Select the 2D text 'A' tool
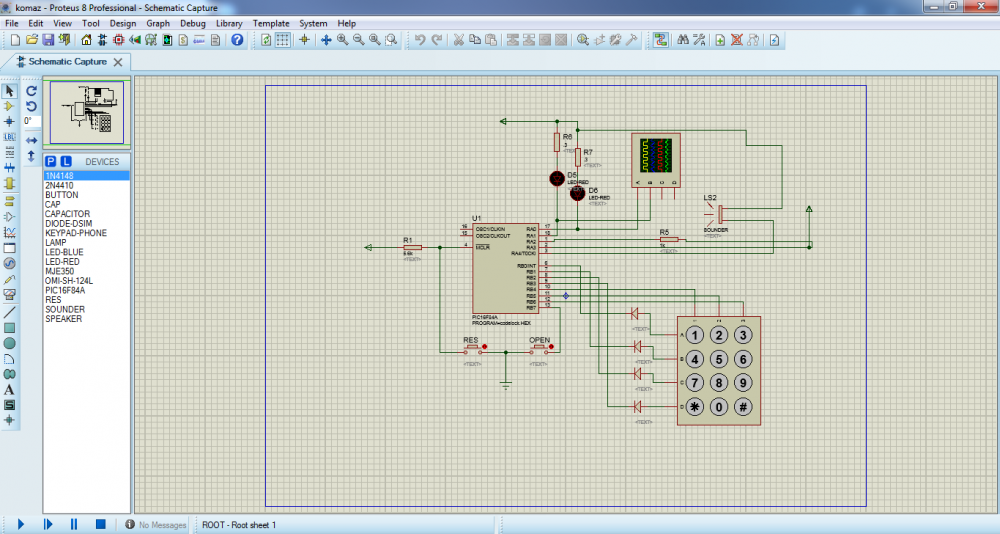Screen dimensions: 1000x534 pos(9,389)
